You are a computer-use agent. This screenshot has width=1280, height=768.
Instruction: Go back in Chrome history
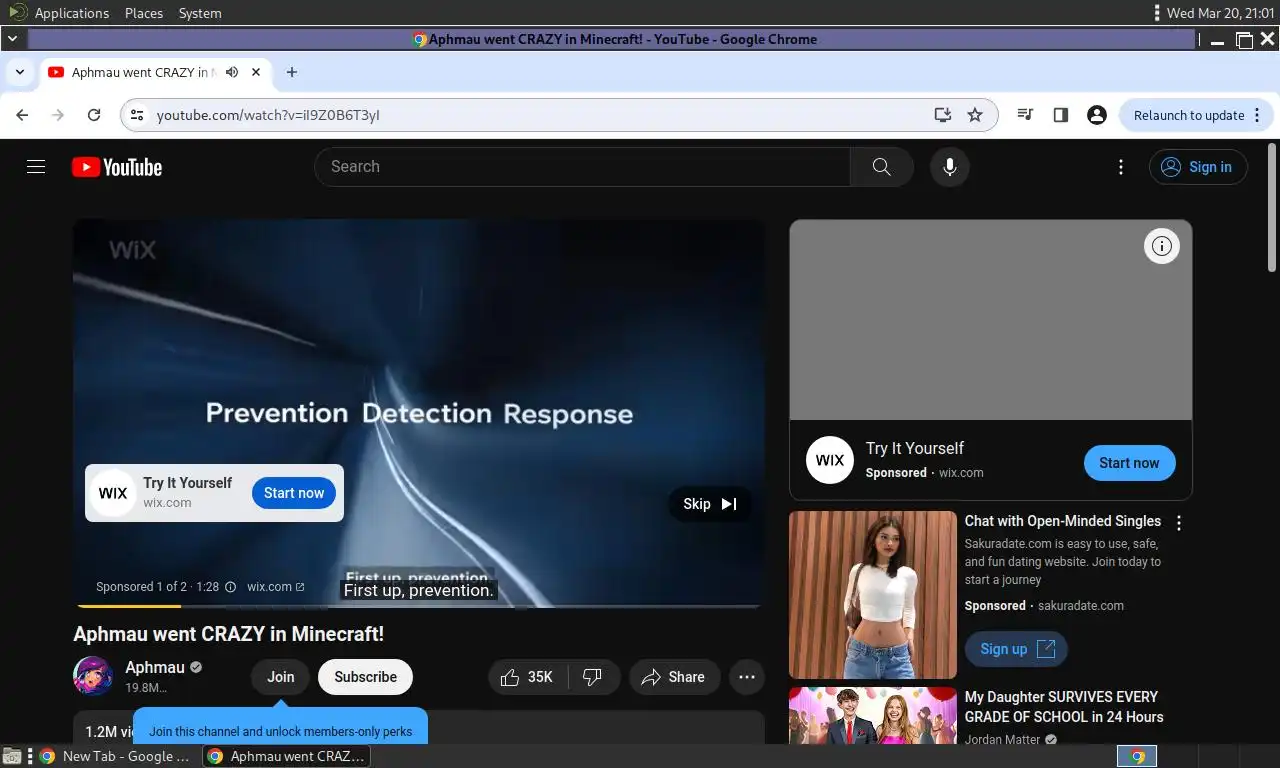click(x=22, y=115)
